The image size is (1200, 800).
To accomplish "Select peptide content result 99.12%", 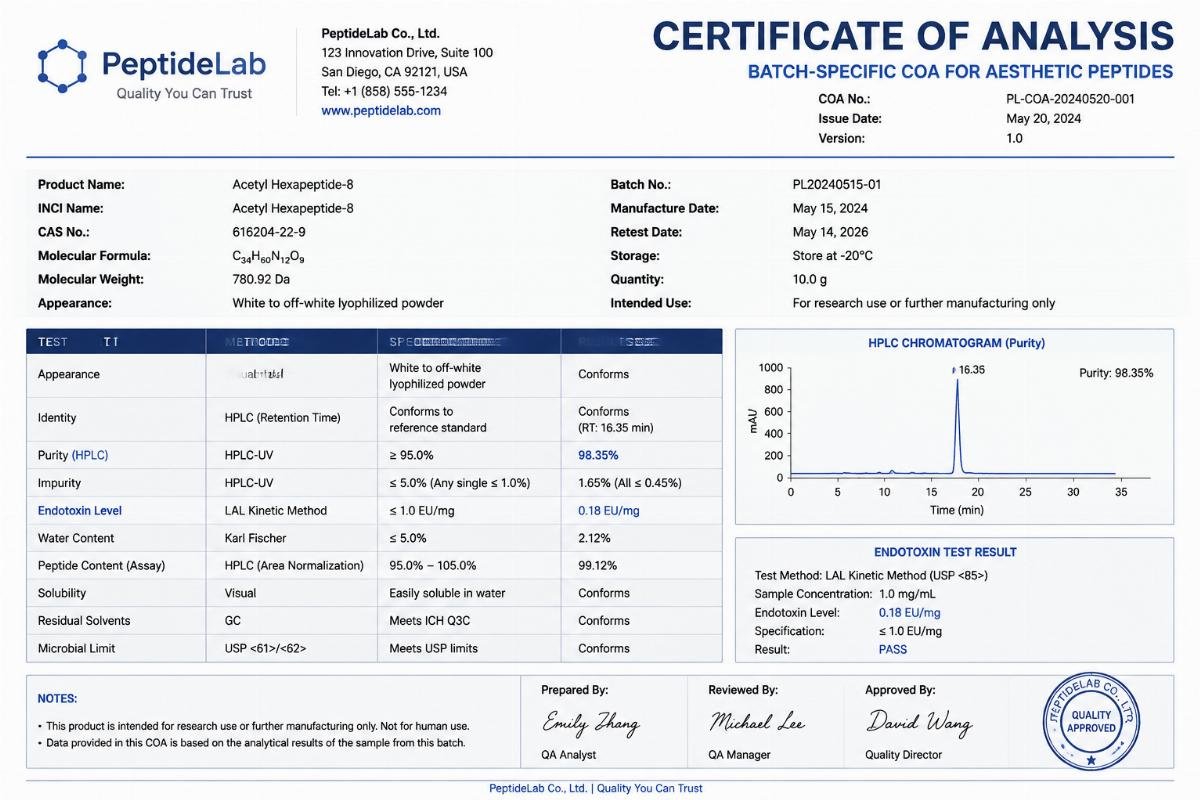I will tap(598, 565).
